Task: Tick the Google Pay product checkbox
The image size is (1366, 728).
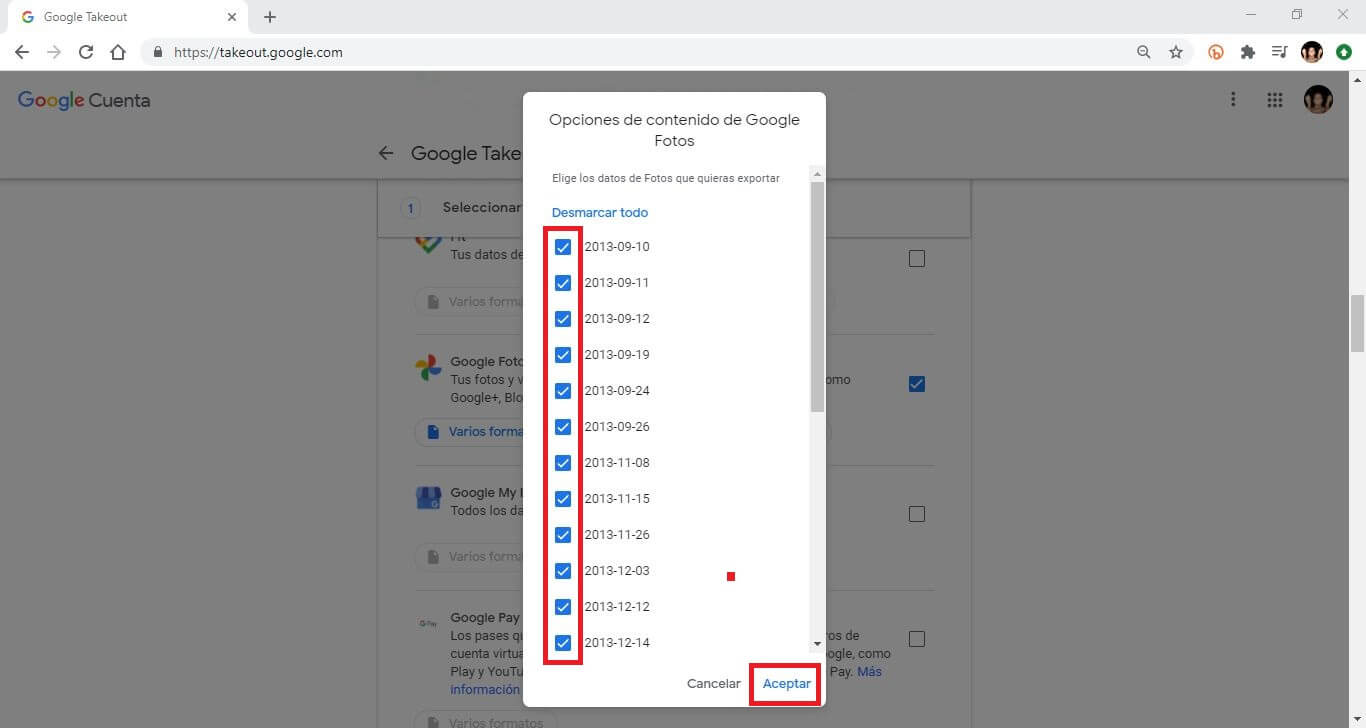Action: 917,639
